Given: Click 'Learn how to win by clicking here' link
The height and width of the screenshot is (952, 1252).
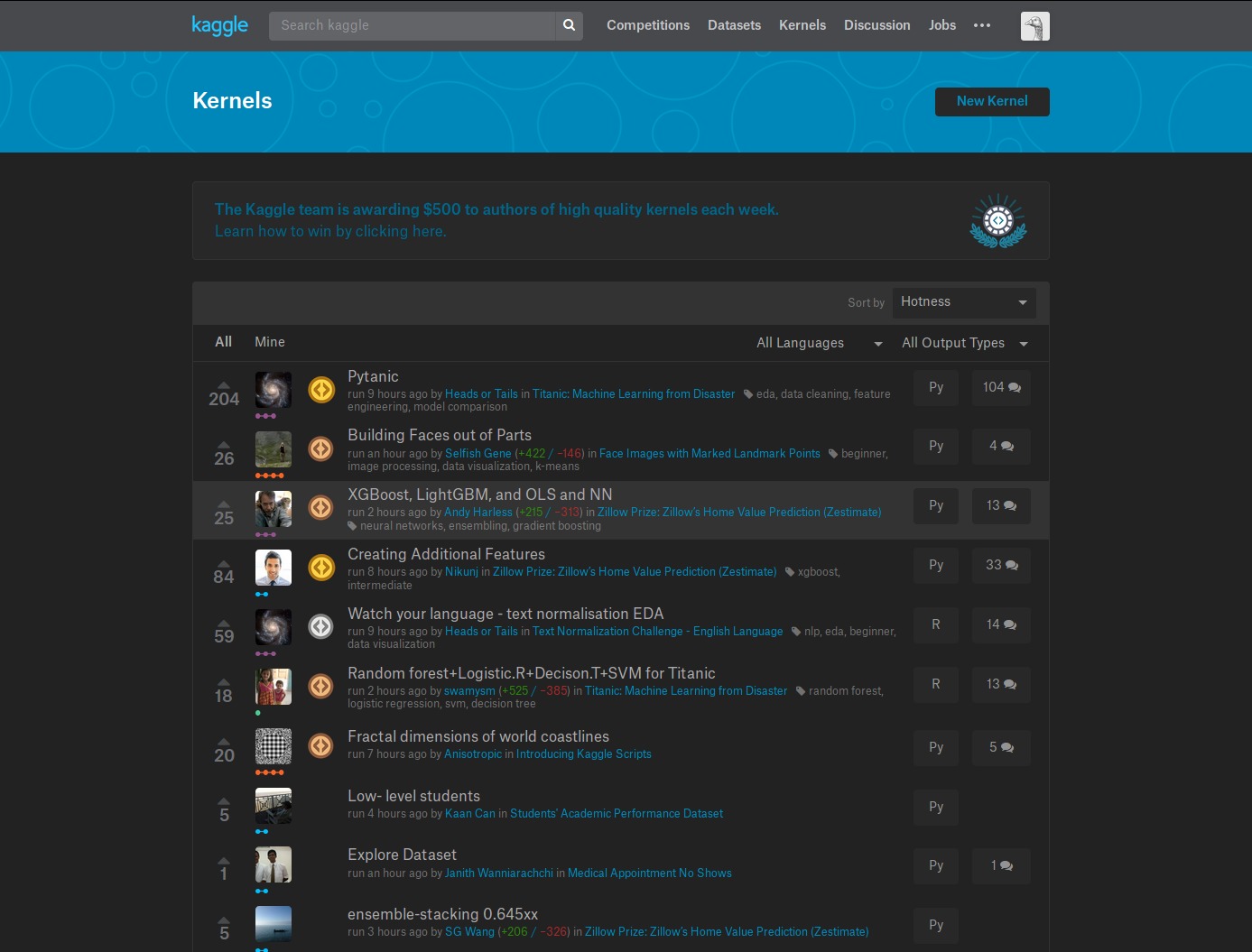Looking at the screenshot, I should [330, 231].
